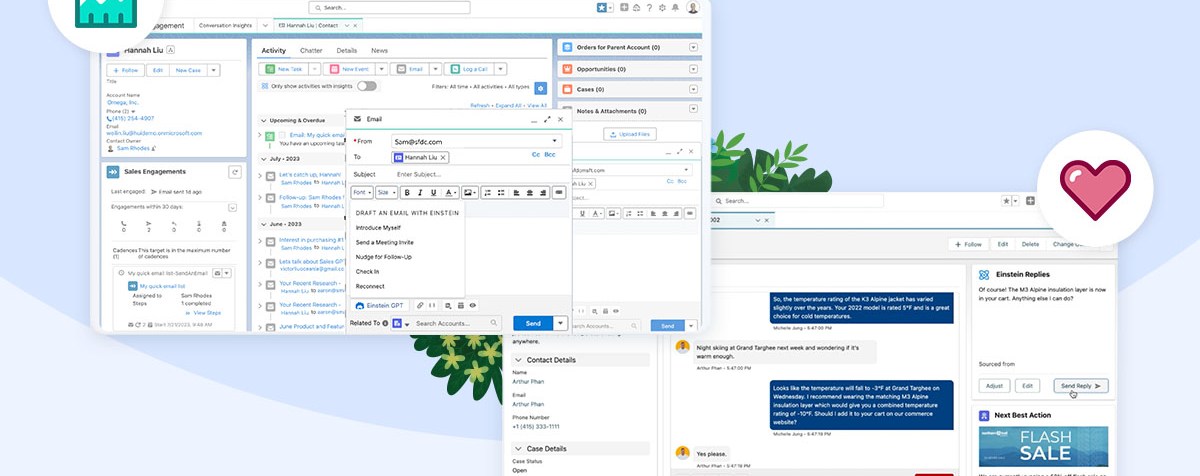The height and width of the screenshot is (476, 1200).
Task: Open the text color picker in the composer
Action: point(450,192)
